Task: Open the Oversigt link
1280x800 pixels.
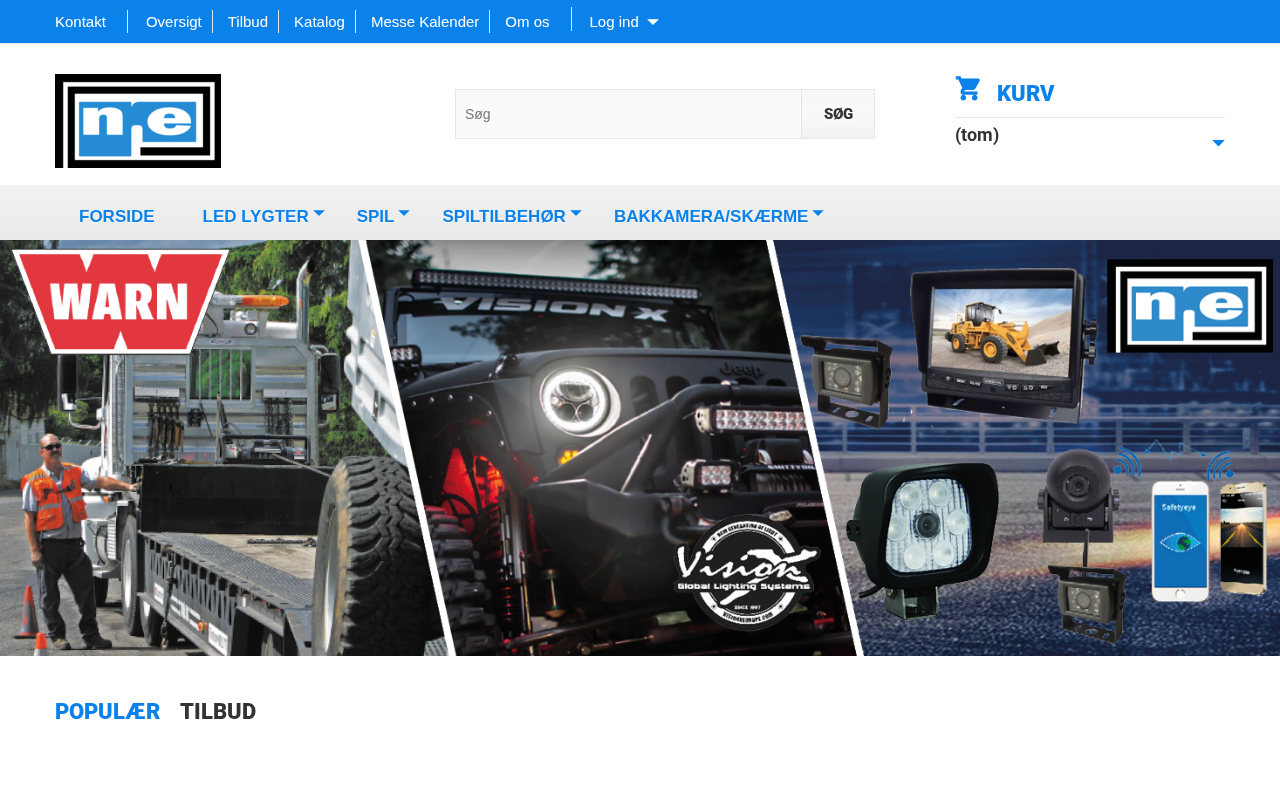Action: click(174, 22)
